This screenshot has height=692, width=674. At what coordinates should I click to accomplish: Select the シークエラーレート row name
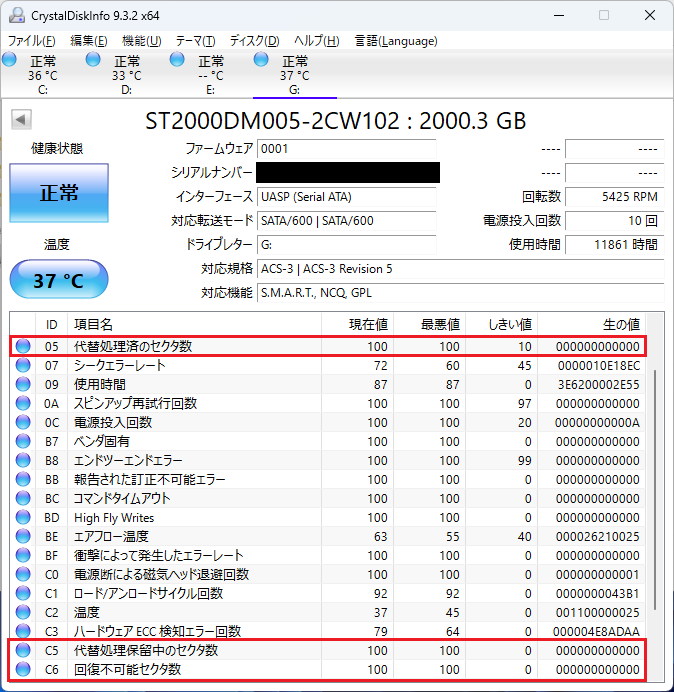120,365
